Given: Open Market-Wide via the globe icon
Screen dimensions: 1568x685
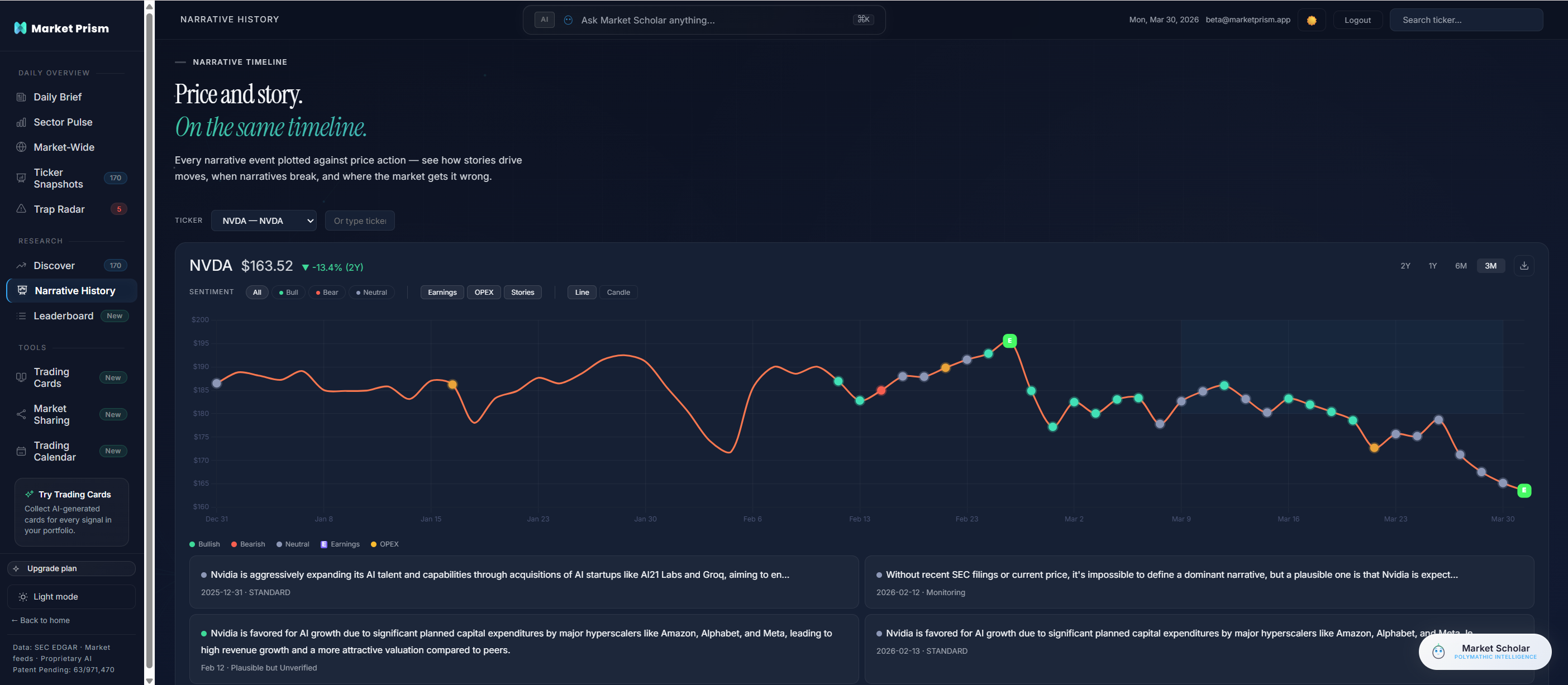Looking at the screenshot, I should pyautogui.click(x=21, y=147).
